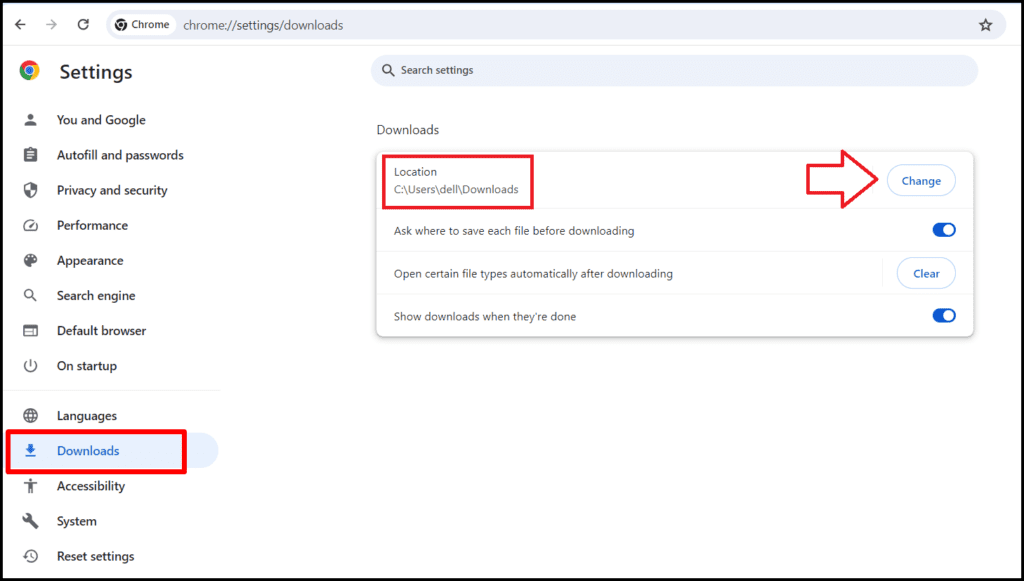Click the person icon for You and Google
1024x581 pixels.
click(x=31, y=120)
